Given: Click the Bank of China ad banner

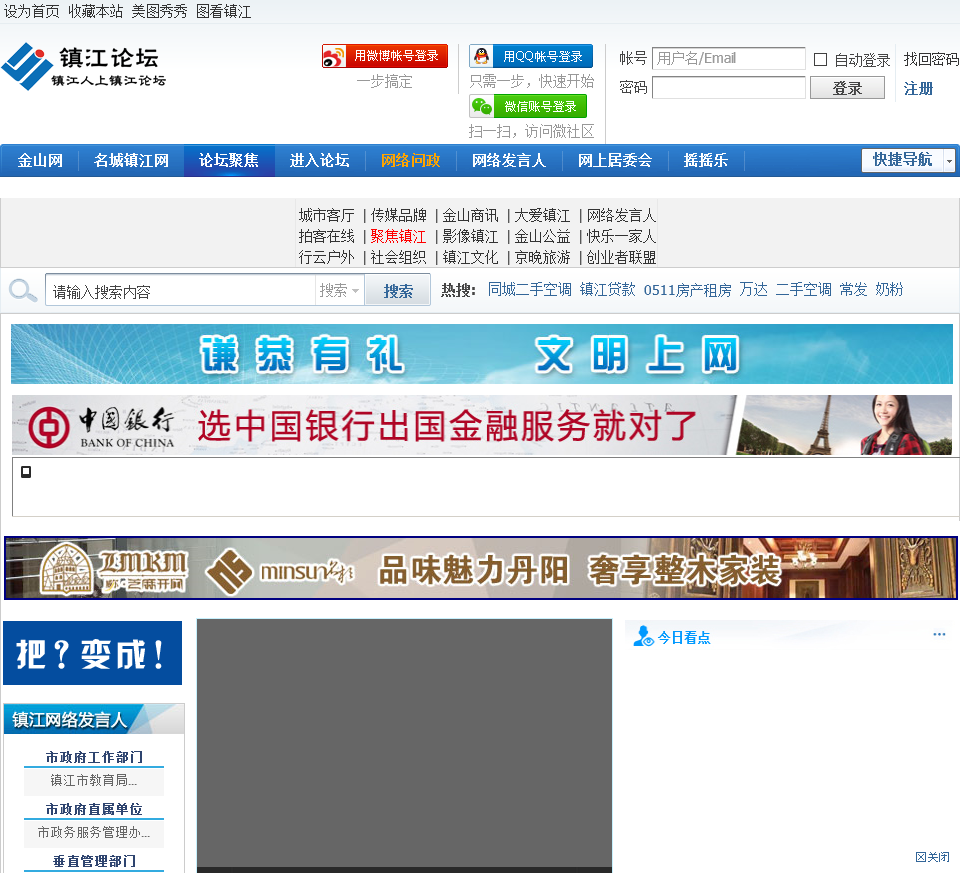Looking at the screenshot, I should (x=482, y=425).
